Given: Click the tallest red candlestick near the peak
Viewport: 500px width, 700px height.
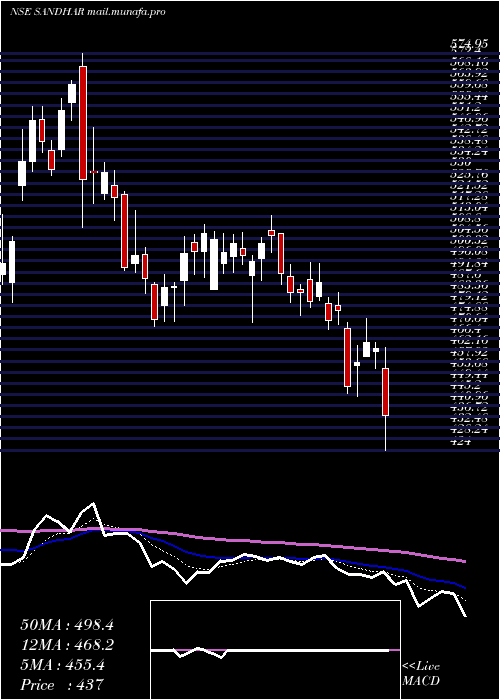Looking at the screenshot, I should (83, 123).
